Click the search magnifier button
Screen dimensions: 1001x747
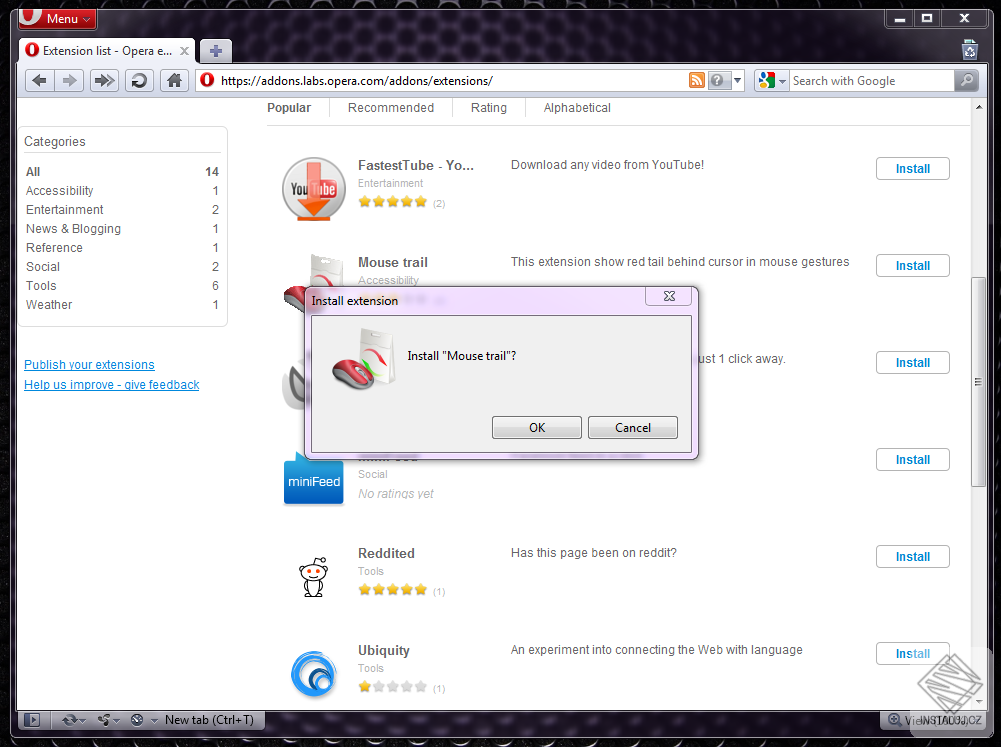967,80
